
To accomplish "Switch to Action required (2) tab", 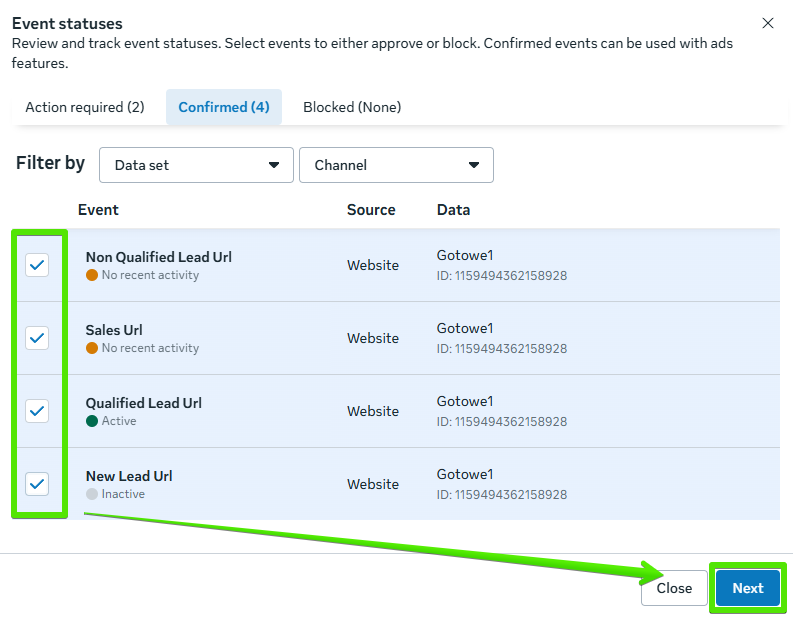I will [85, 107].
